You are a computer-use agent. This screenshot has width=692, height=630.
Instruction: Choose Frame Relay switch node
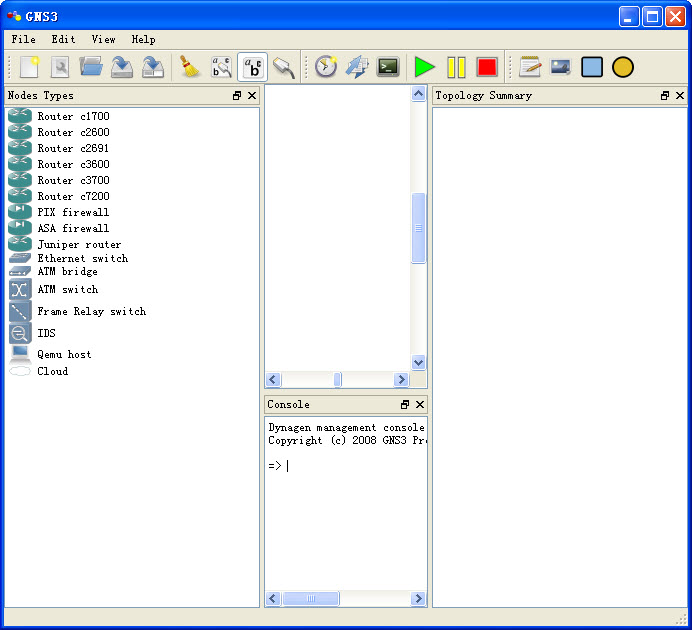tap(91, 311)
